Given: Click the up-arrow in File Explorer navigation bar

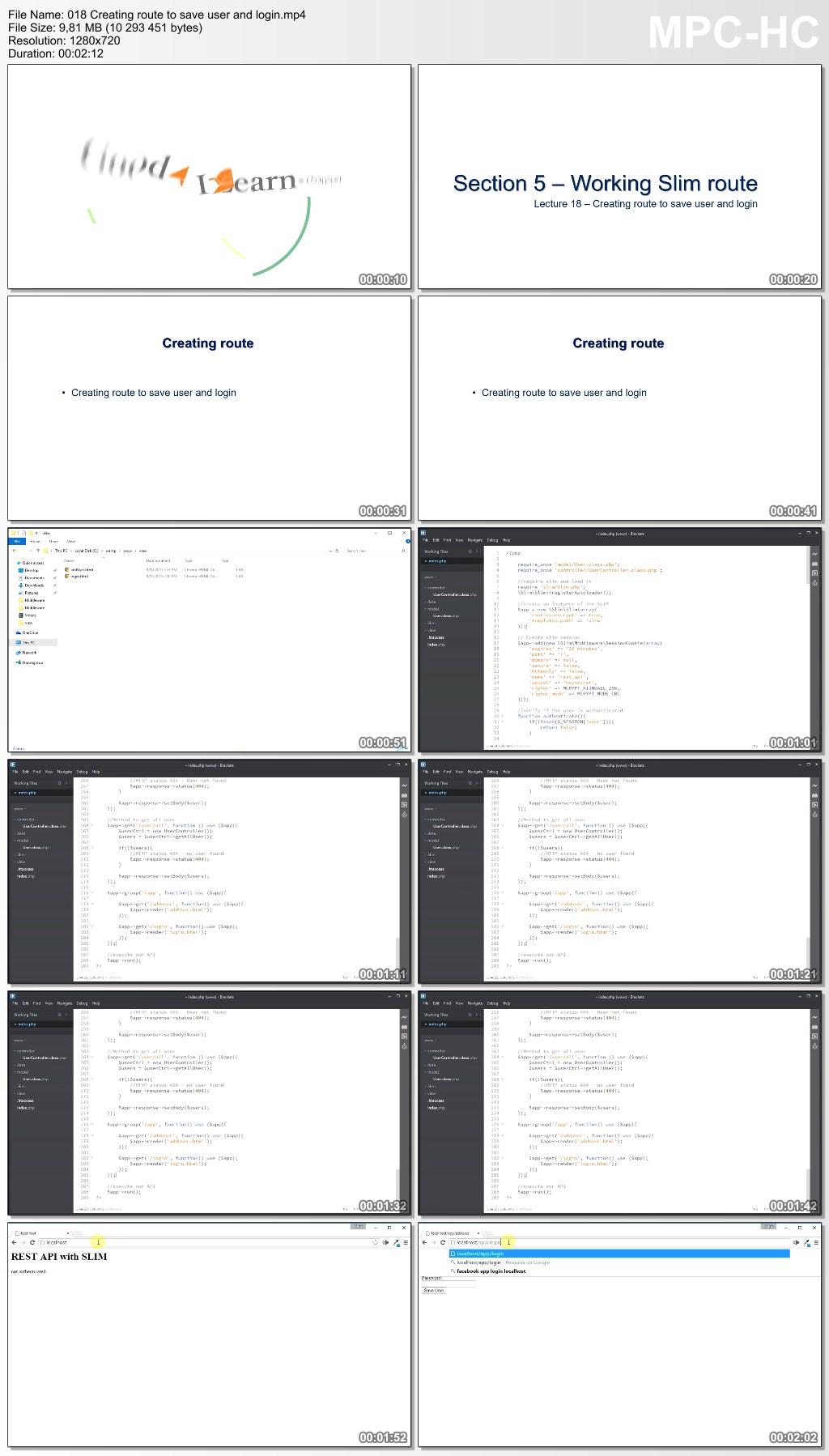Looking at the screenshot, I should tap(37, 551).
